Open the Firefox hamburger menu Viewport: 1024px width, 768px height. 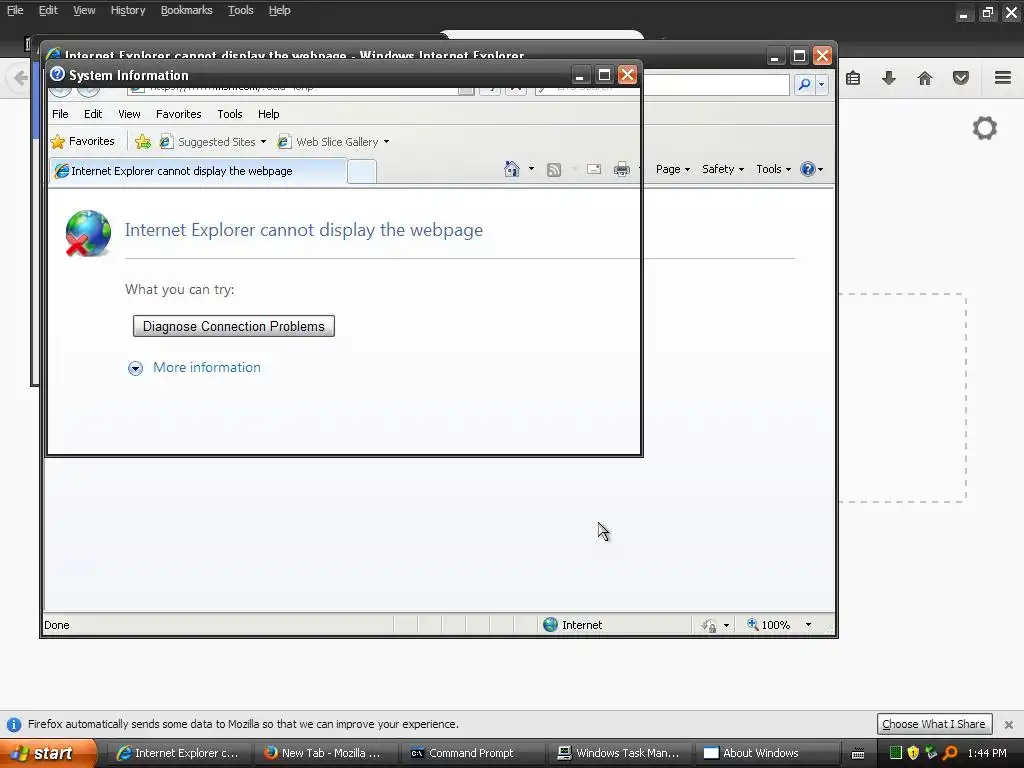pyautogui.click(x=1003, y=78)
